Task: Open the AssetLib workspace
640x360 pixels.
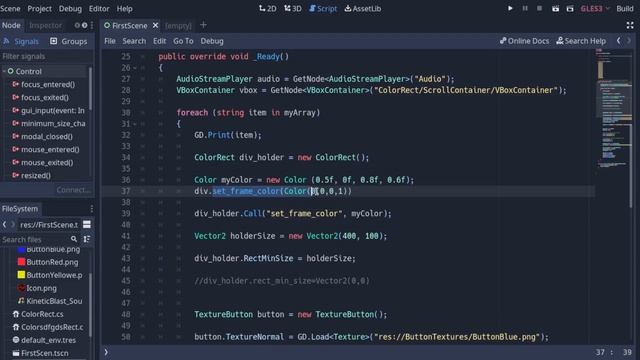Action: click(362, 9)
